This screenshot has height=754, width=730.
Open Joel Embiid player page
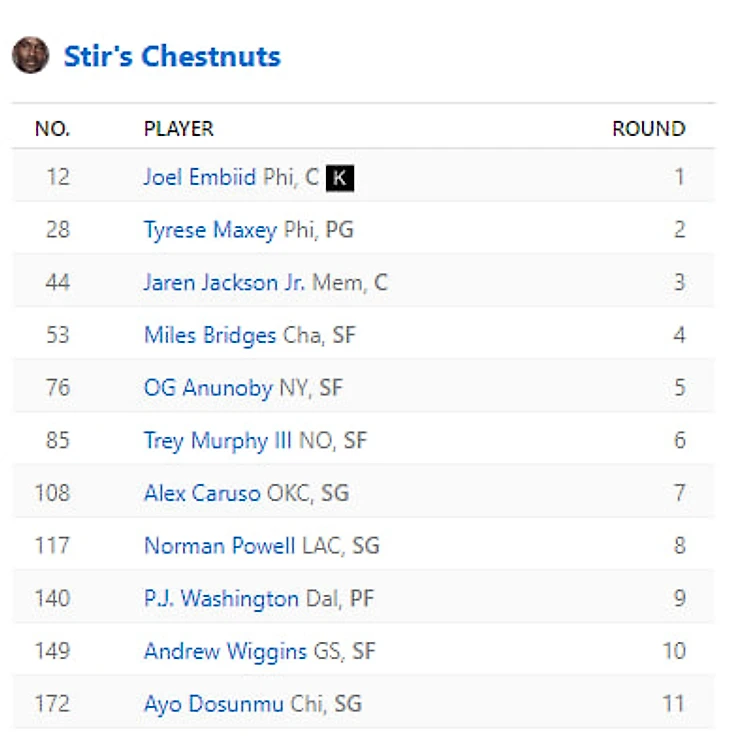[x=200, y=178]
